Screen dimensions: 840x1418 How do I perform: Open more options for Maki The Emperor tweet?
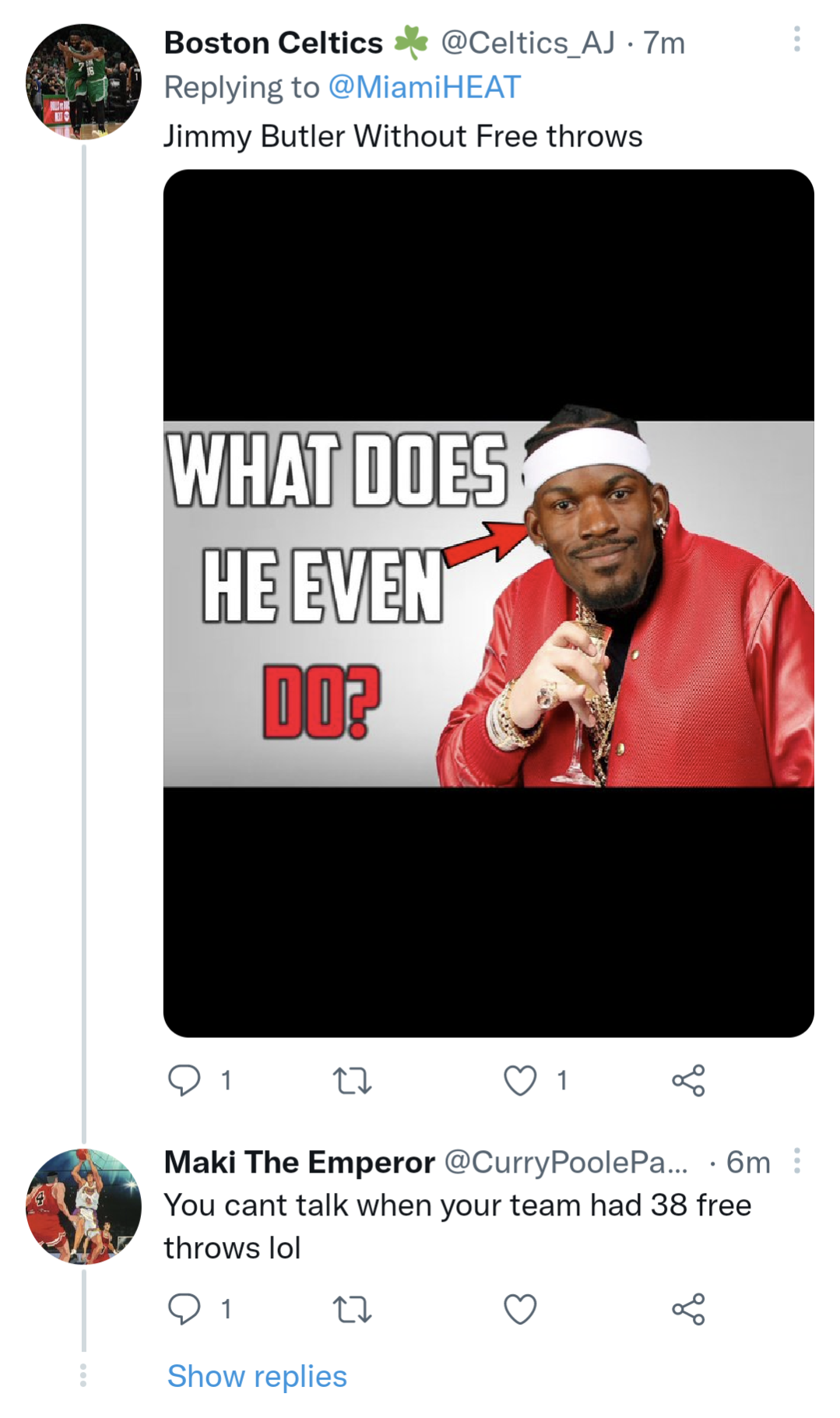coord(796,1160)
